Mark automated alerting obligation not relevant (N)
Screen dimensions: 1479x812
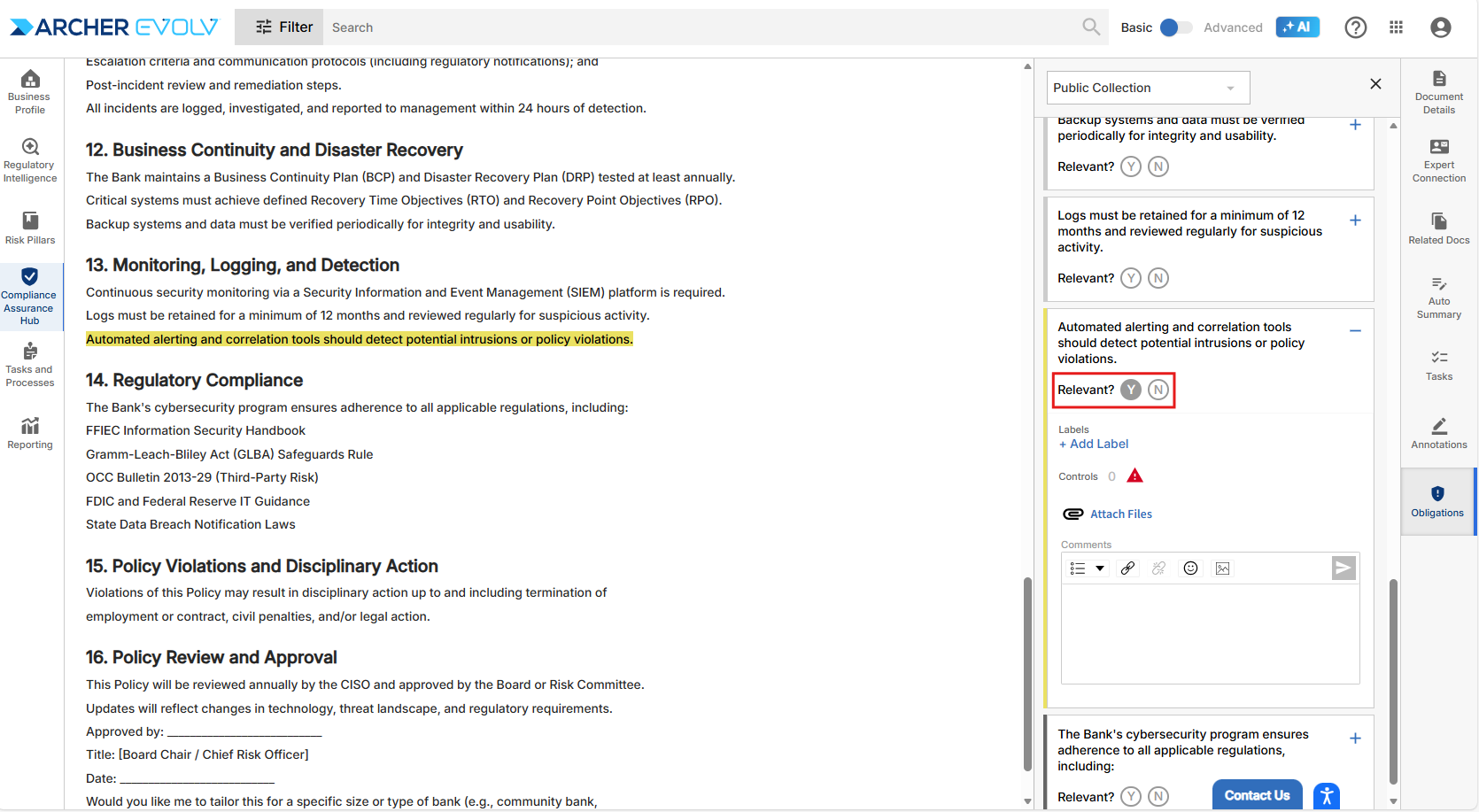point(1158,390)
